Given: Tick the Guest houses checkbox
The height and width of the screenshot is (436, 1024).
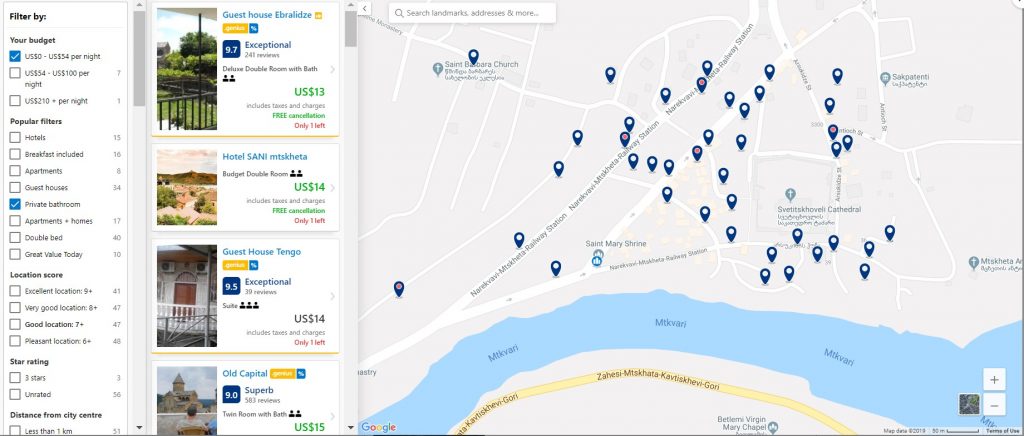Looking at the screenshot, I should 15,187.
